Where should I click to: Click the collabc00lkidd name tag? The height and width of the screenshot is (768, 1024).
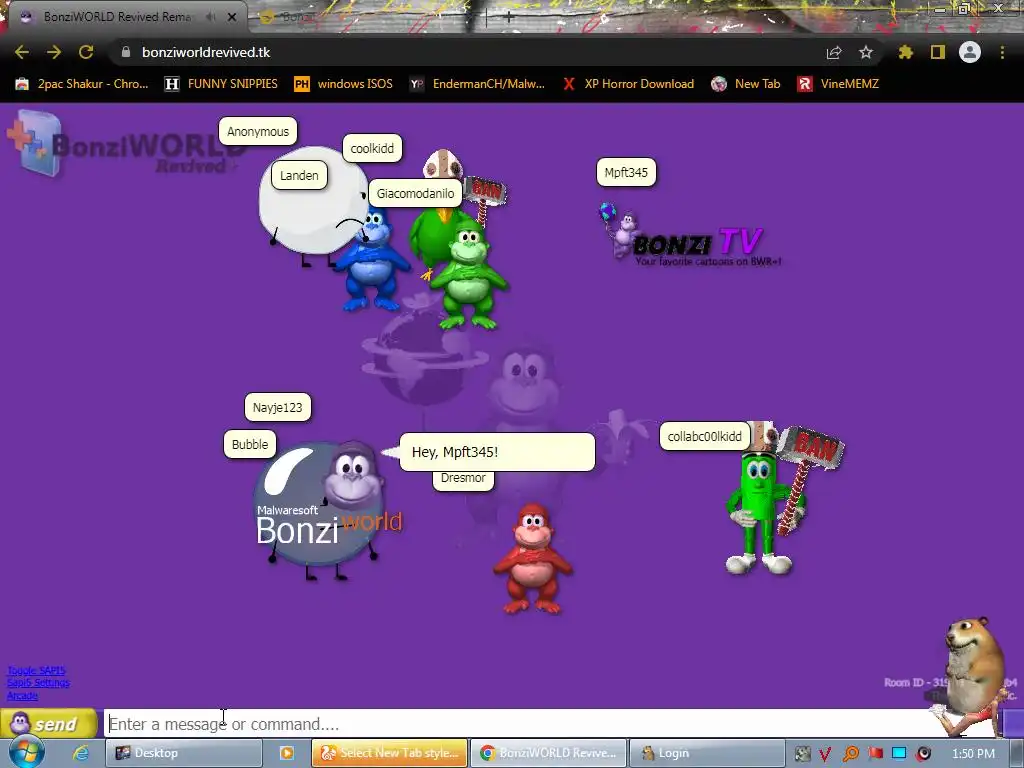[x=705, y=436]
